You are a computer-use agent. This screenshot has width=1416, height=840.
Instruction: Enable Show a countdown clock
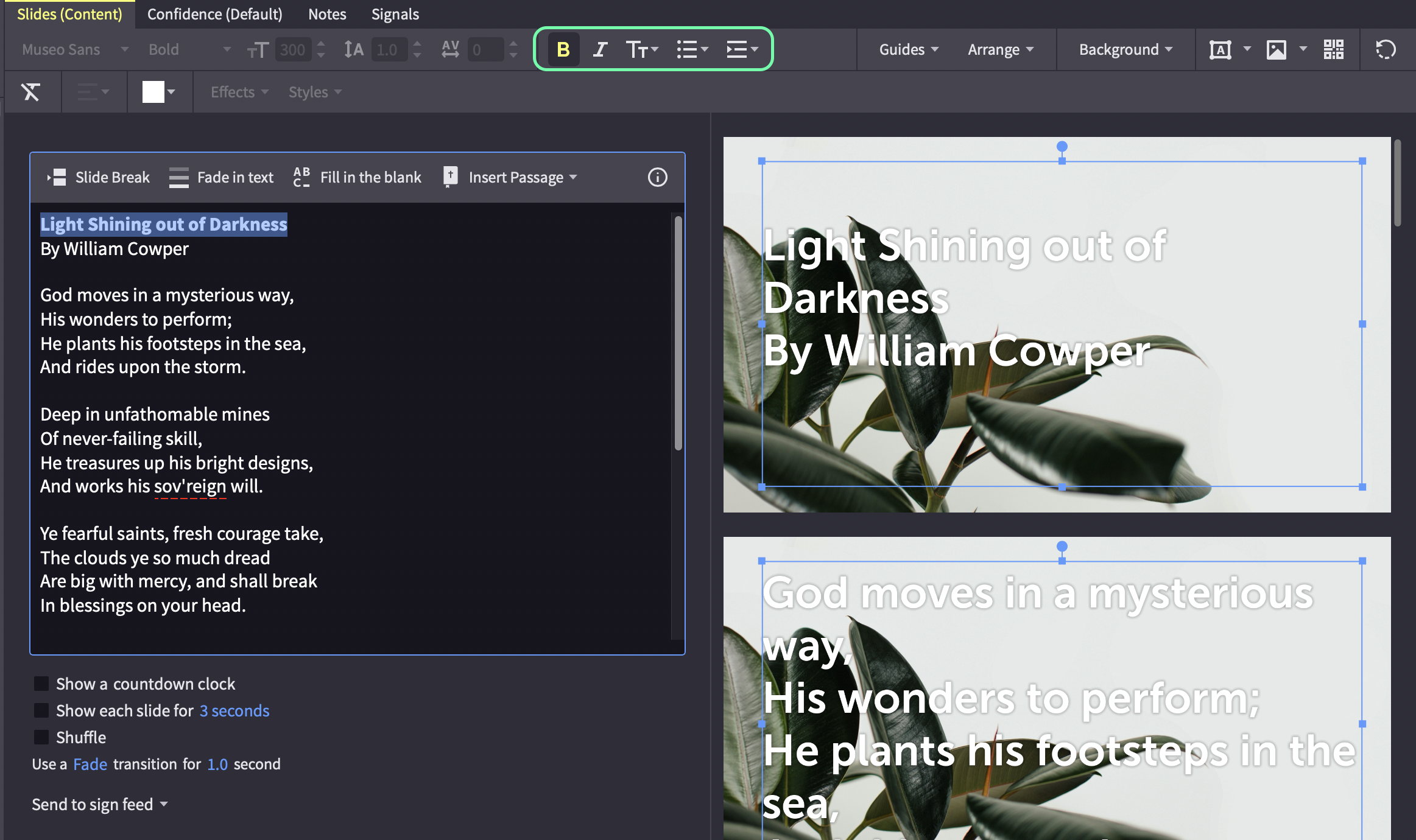pyautogui.click(x=41, y=684)
